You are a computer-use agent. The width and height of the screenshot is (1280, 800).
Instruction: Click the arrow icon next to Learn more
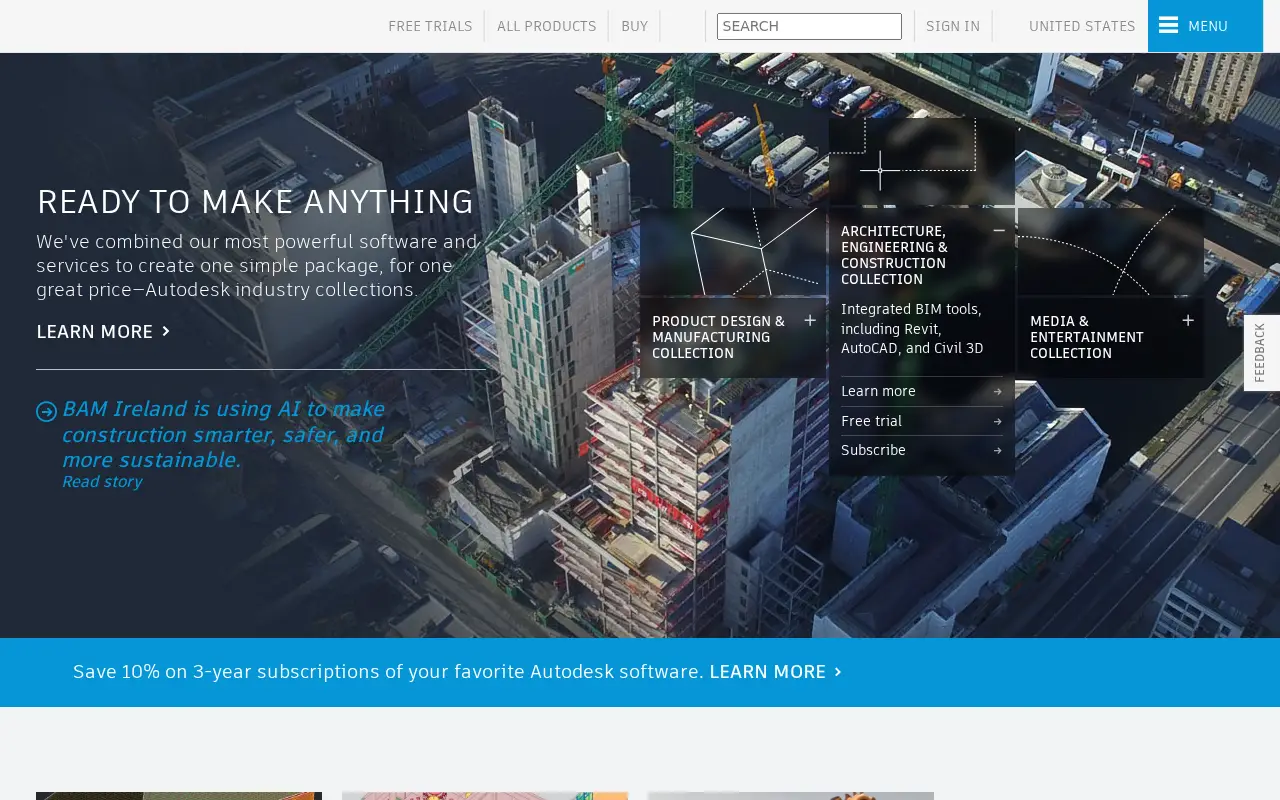[x=997, y=392]
